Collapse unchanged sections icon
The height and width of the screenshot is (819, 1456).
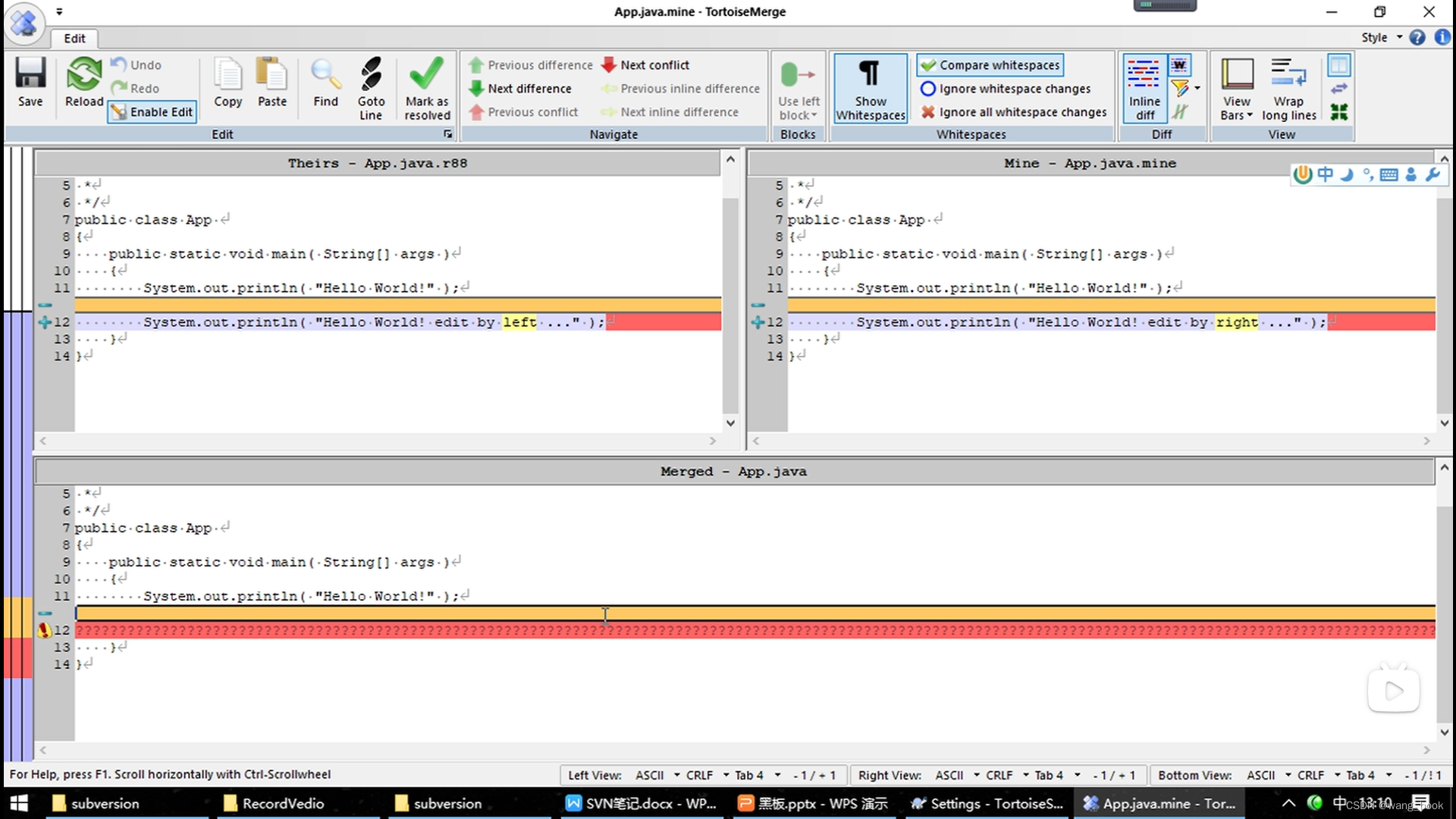click(x=1339, y=112)
